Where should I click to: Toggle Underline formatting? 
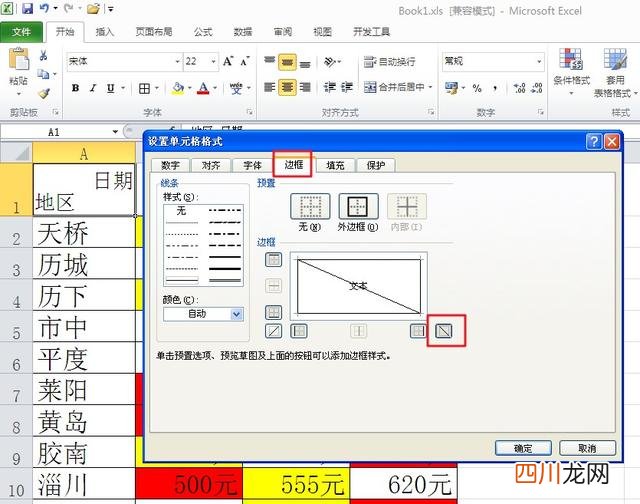coord(110,88)
